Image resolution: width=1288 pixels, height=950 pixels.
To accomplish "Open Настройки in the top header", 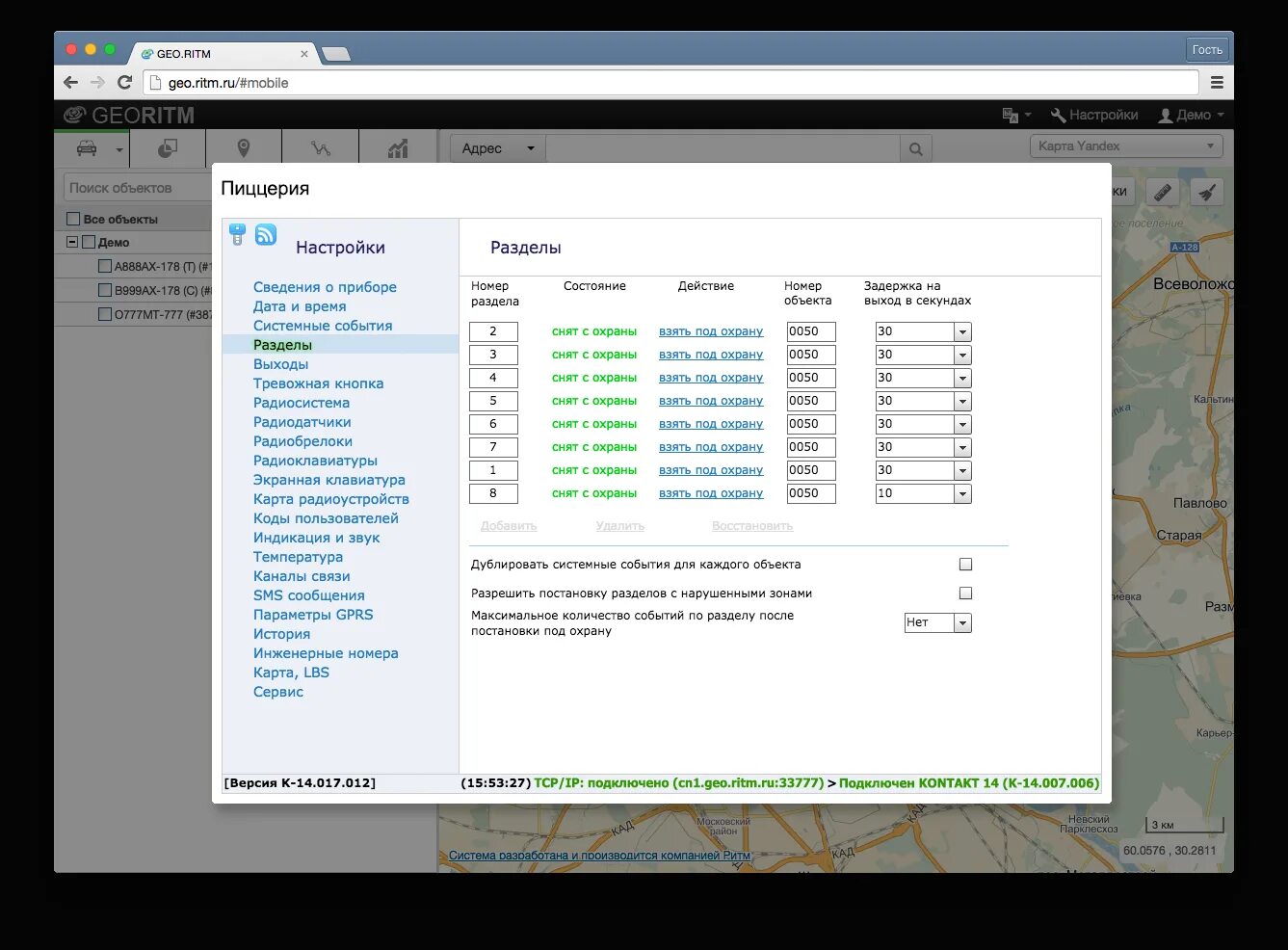I will coord(1094,115).
